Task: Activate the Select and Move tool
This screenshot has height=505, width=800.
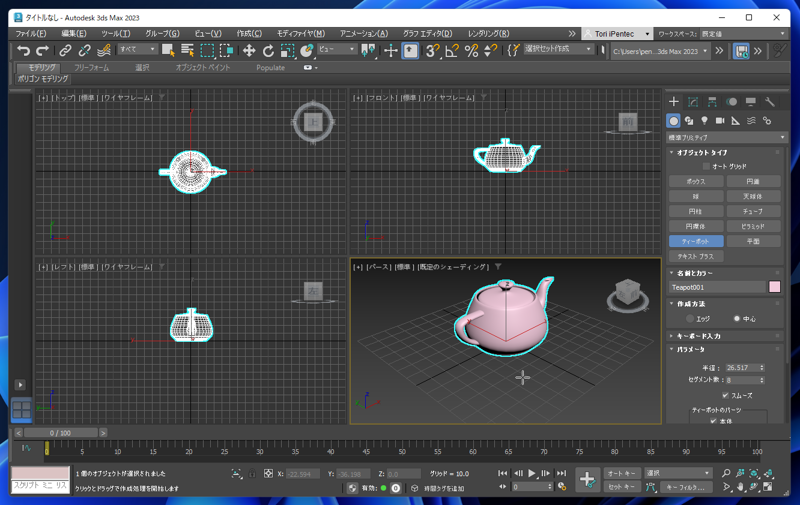Action: 248,50
